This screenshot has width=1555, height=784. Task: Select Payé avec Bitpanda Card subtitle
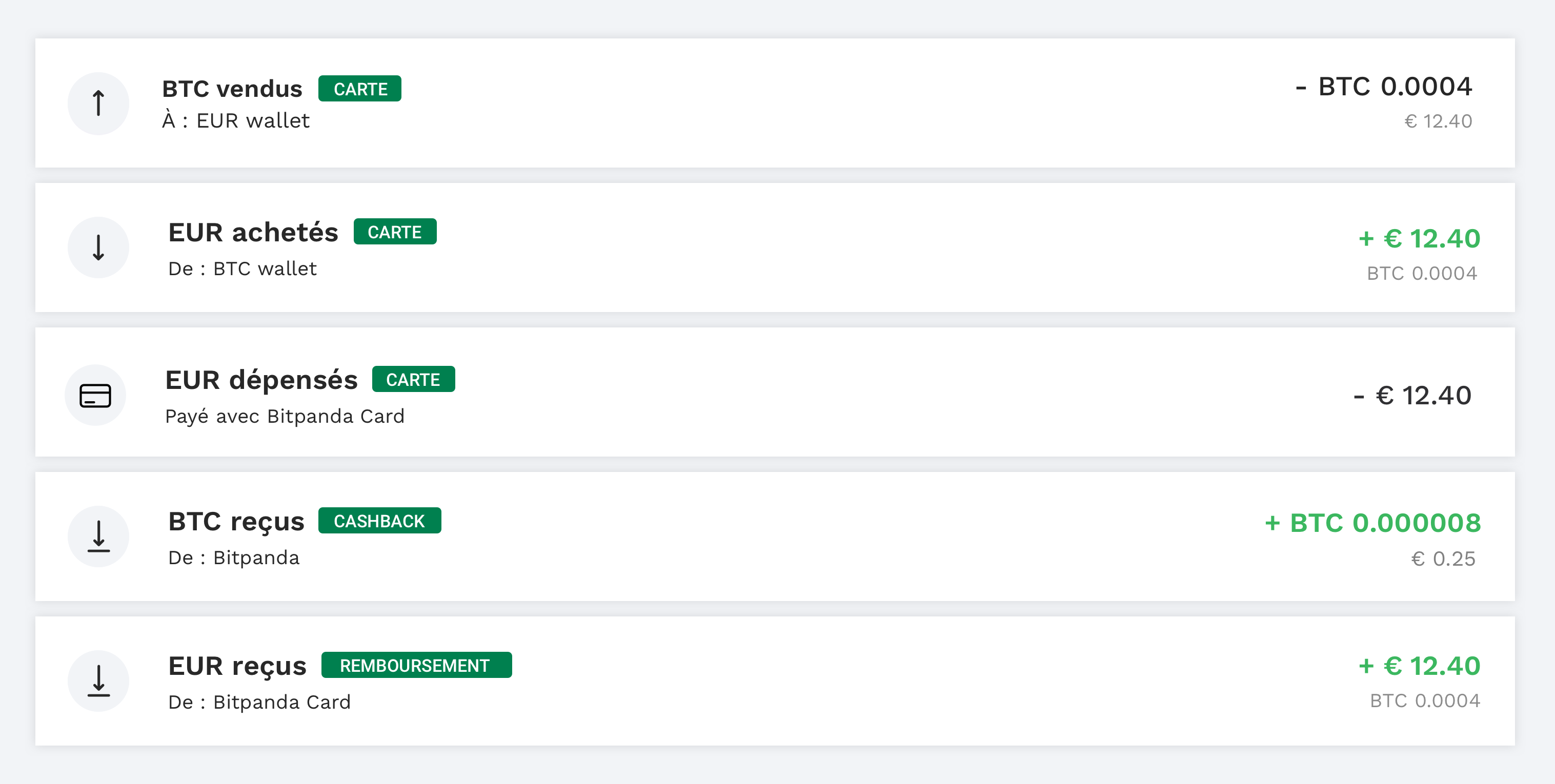[285, 417]
